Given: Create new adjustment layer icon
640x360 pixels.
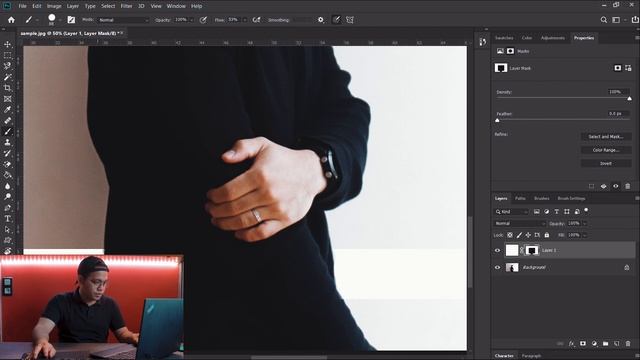Looking at the screenshot, I should [594, 344].
